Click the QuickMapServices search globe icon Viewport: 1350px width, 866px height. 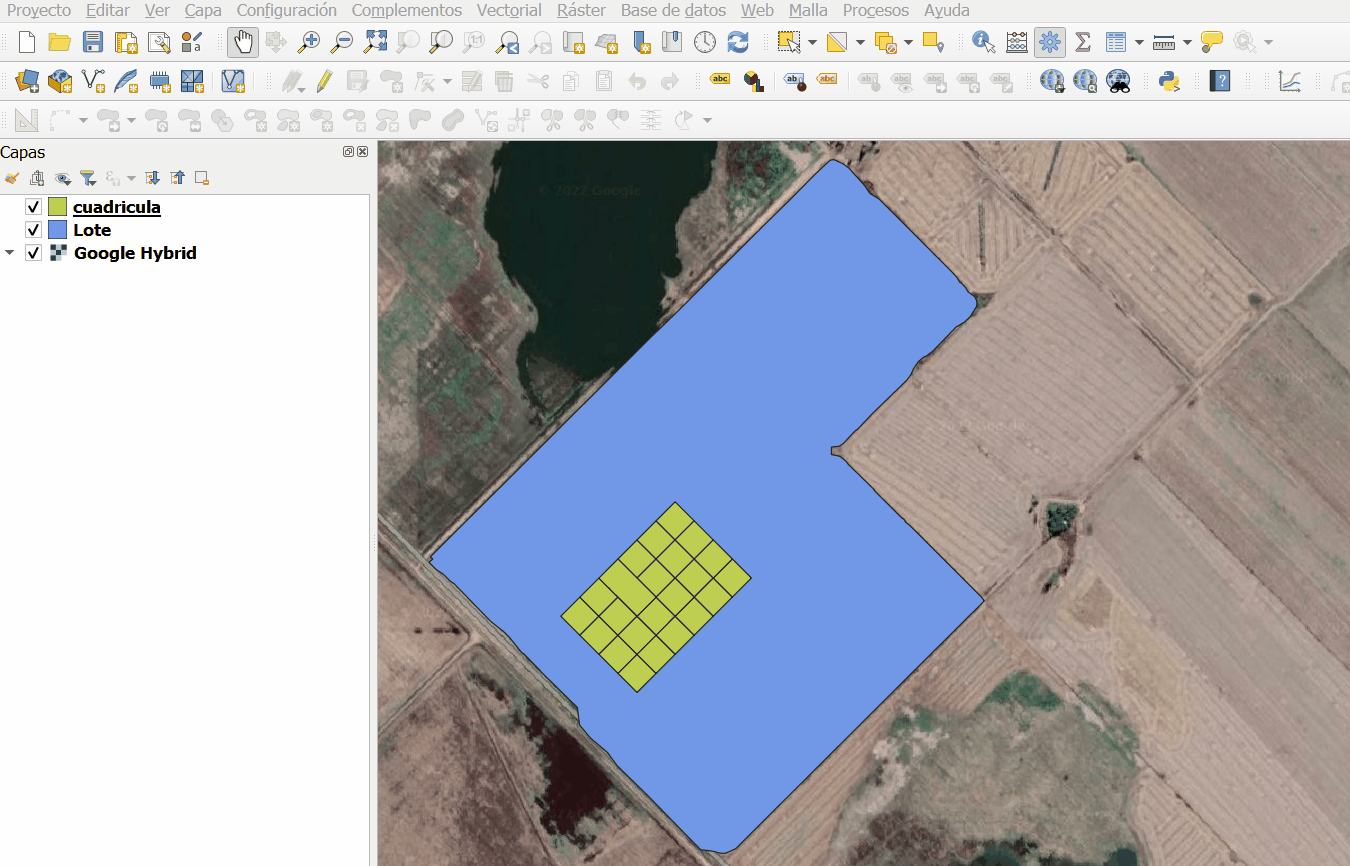pos(1085,81)
